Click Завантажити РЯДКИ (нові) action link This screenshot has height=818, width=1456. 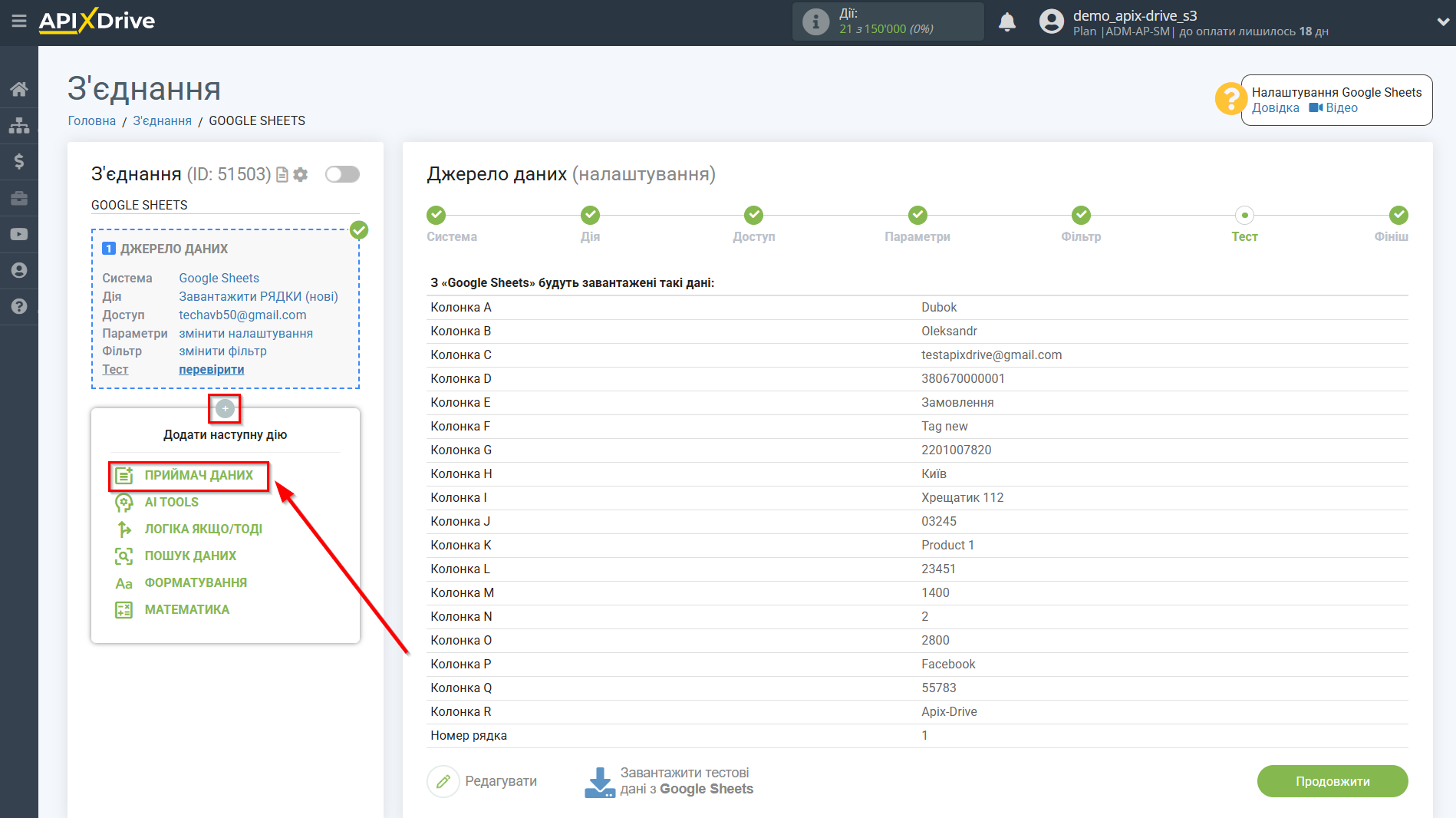pos(259,296)
